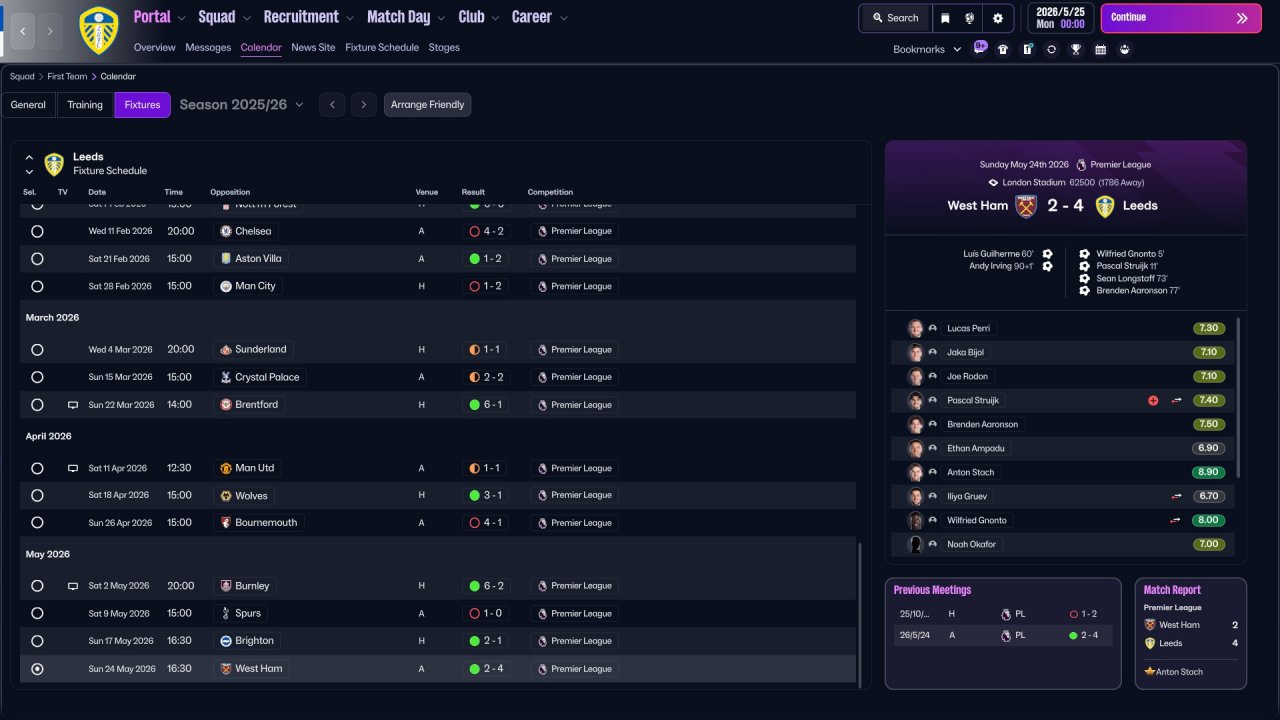Select the Sunderland fixture radio button

click(x=37, y=350)
